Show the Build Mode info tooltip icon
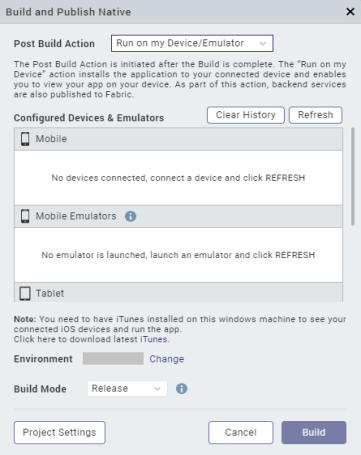Image resolution: width=361 pixels, height=455 pixels. coord(181,388)
